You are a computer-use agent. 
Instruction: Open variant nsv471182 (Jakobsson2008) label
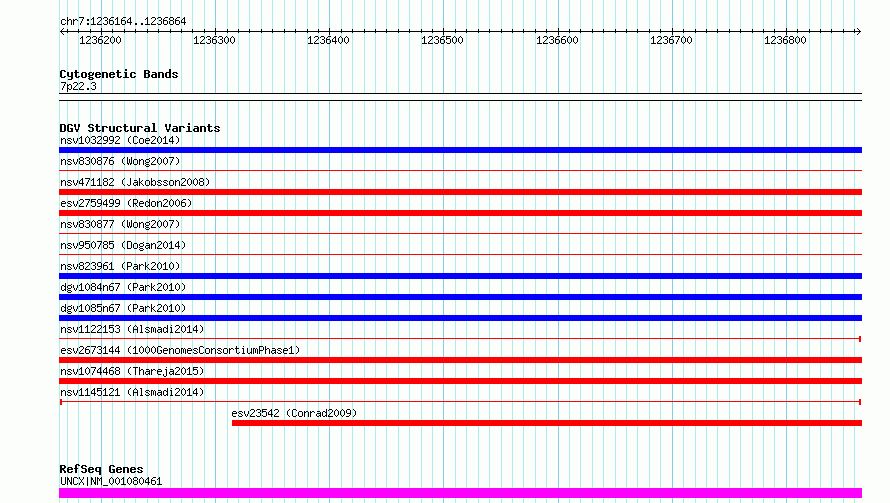tap(135, 182)
